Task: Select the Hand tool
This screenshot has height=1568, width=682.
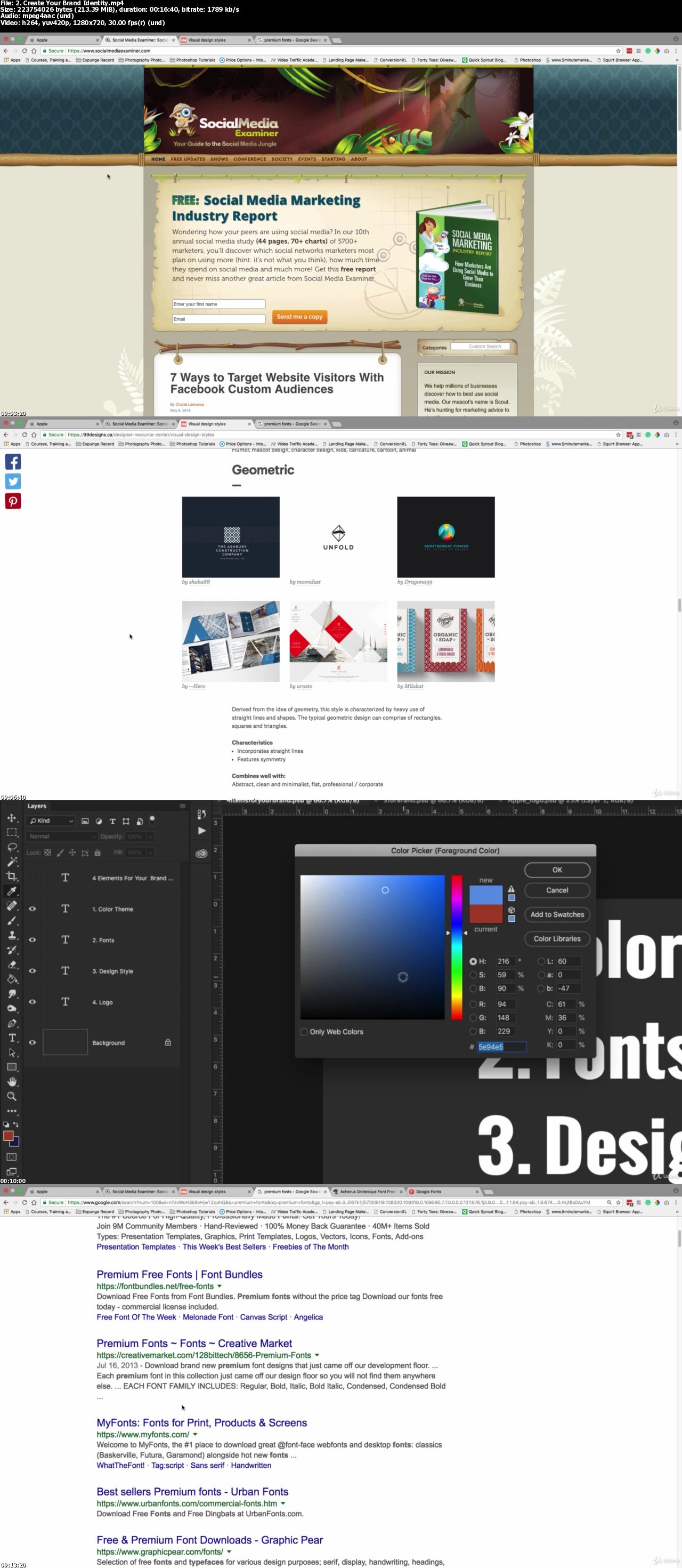Action: coord(12,1082)
